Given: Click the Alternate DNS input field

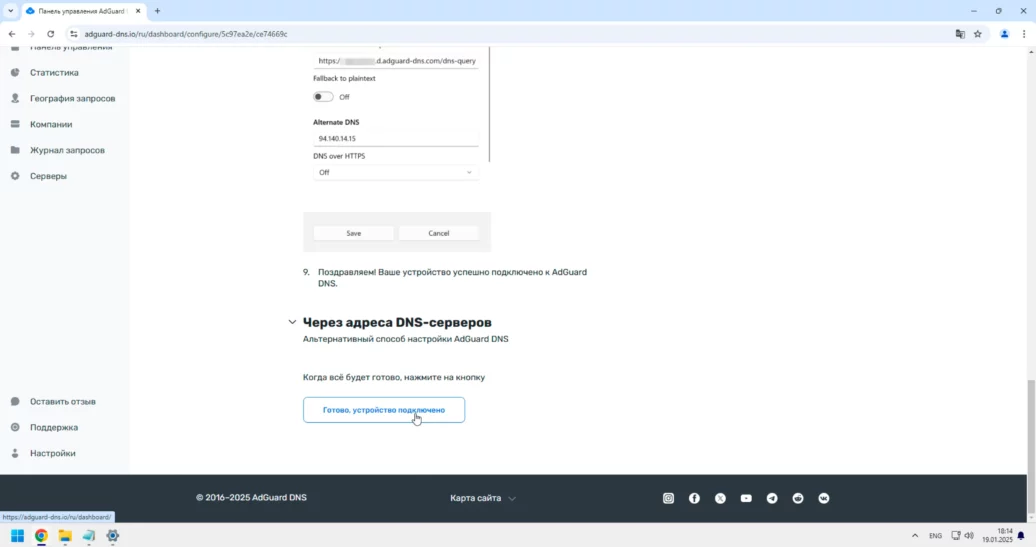Looking at the screenshot, I should tap(396, 139).
